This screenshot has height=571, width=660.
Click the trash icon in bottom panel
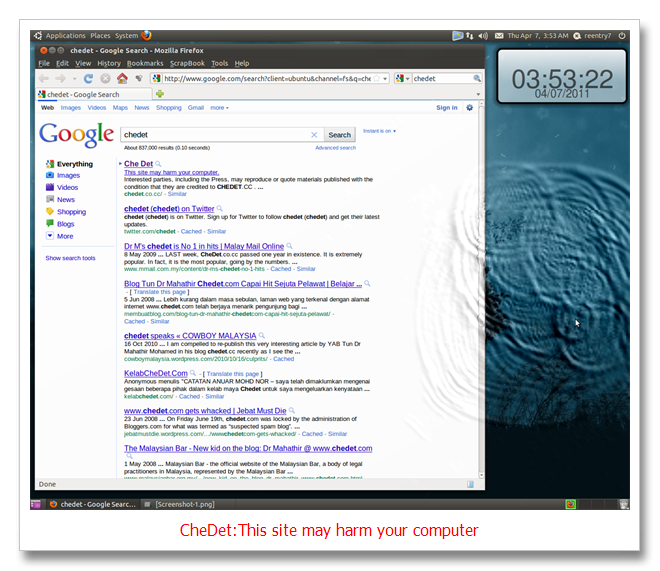623,504
